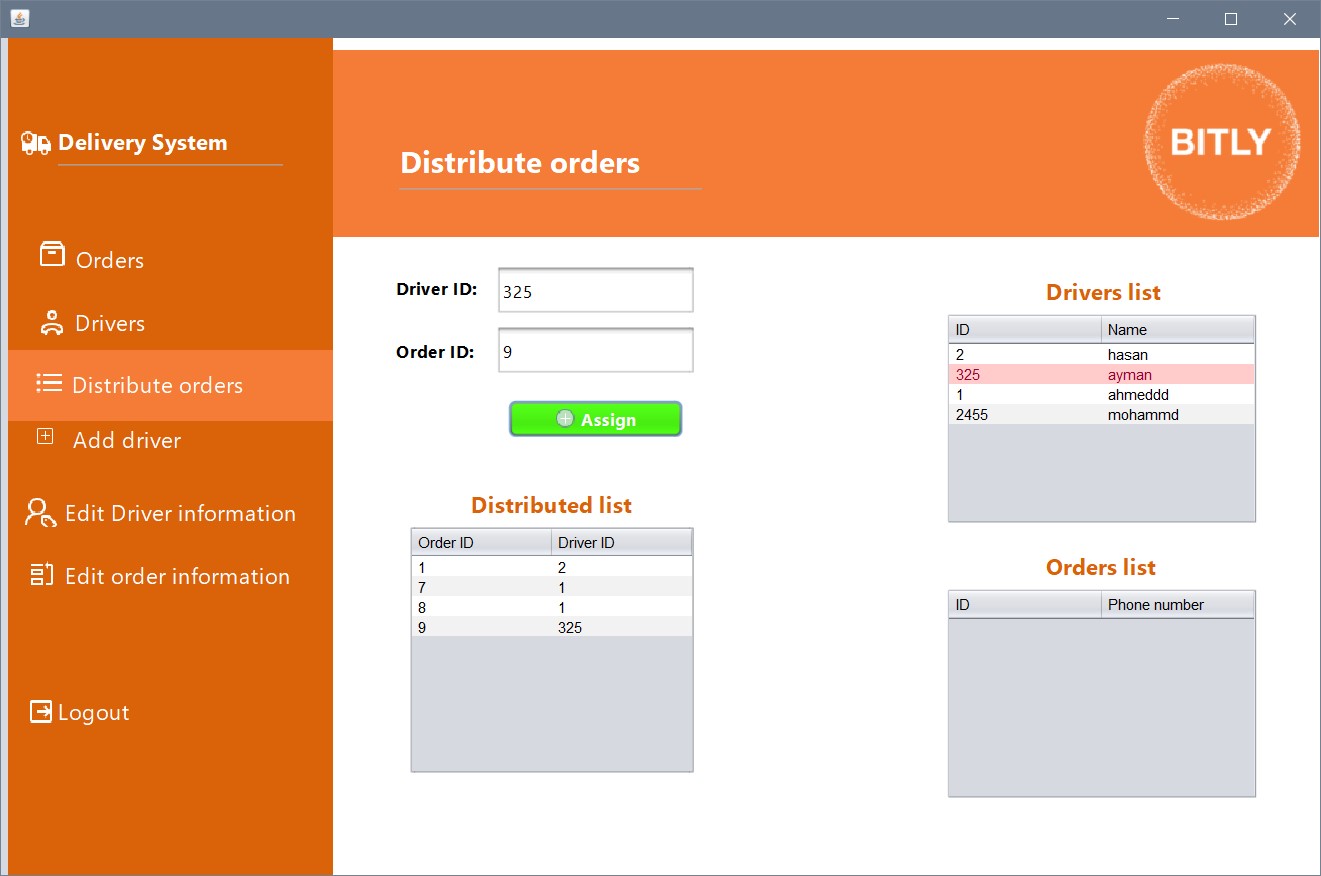The width and height of the screenshot is (1321, 876).
Task: Open the Orders menu item
Action: [x=110, y=260]
